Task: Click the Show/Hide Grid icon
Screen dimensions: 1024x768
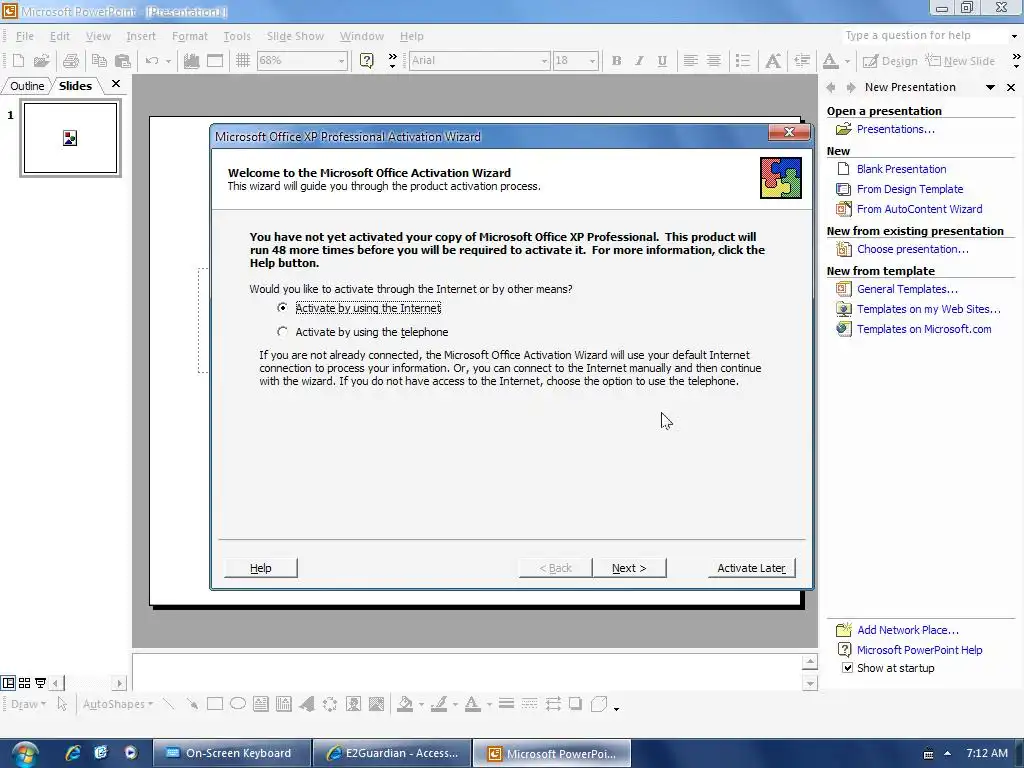Action: (x=243, y=61)
